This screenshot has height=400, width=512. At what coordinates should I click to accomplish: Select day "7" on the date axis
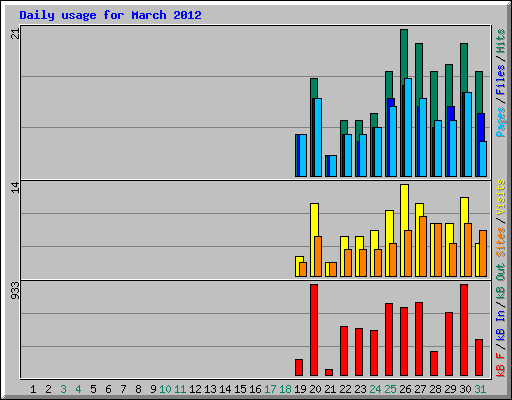click(123, 389)
